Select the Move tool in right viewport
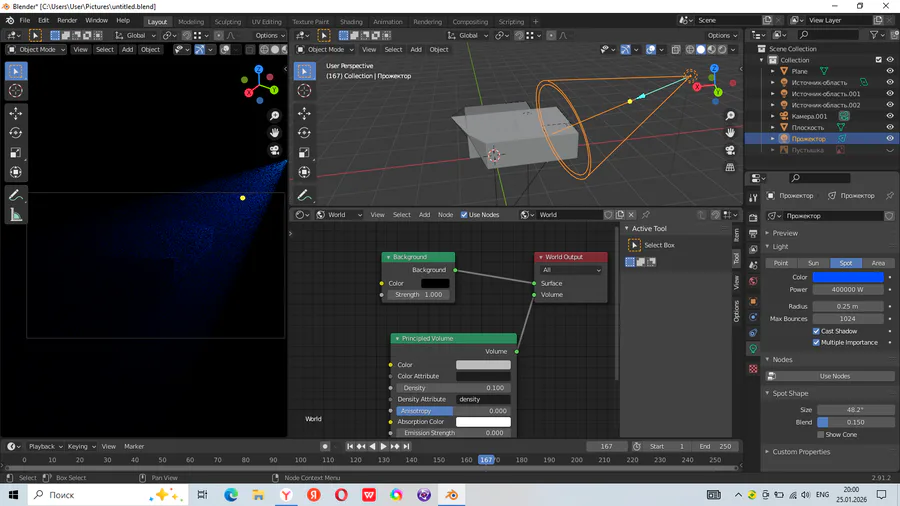Screen dimensions: 900x506 point(304,114)
